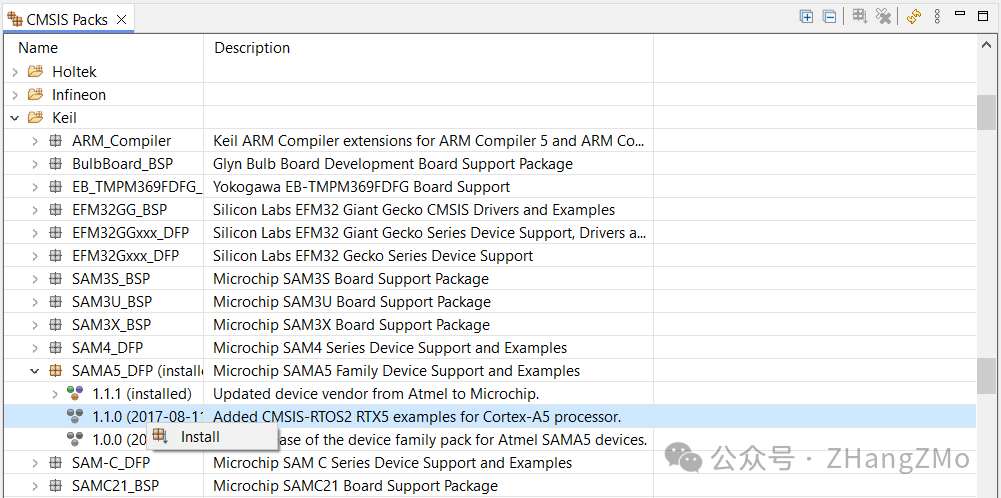Image resolution: width=1001 pixels, height=498 pixels.
Task: Choose Install from the context menu
Action: coord(213,437)
